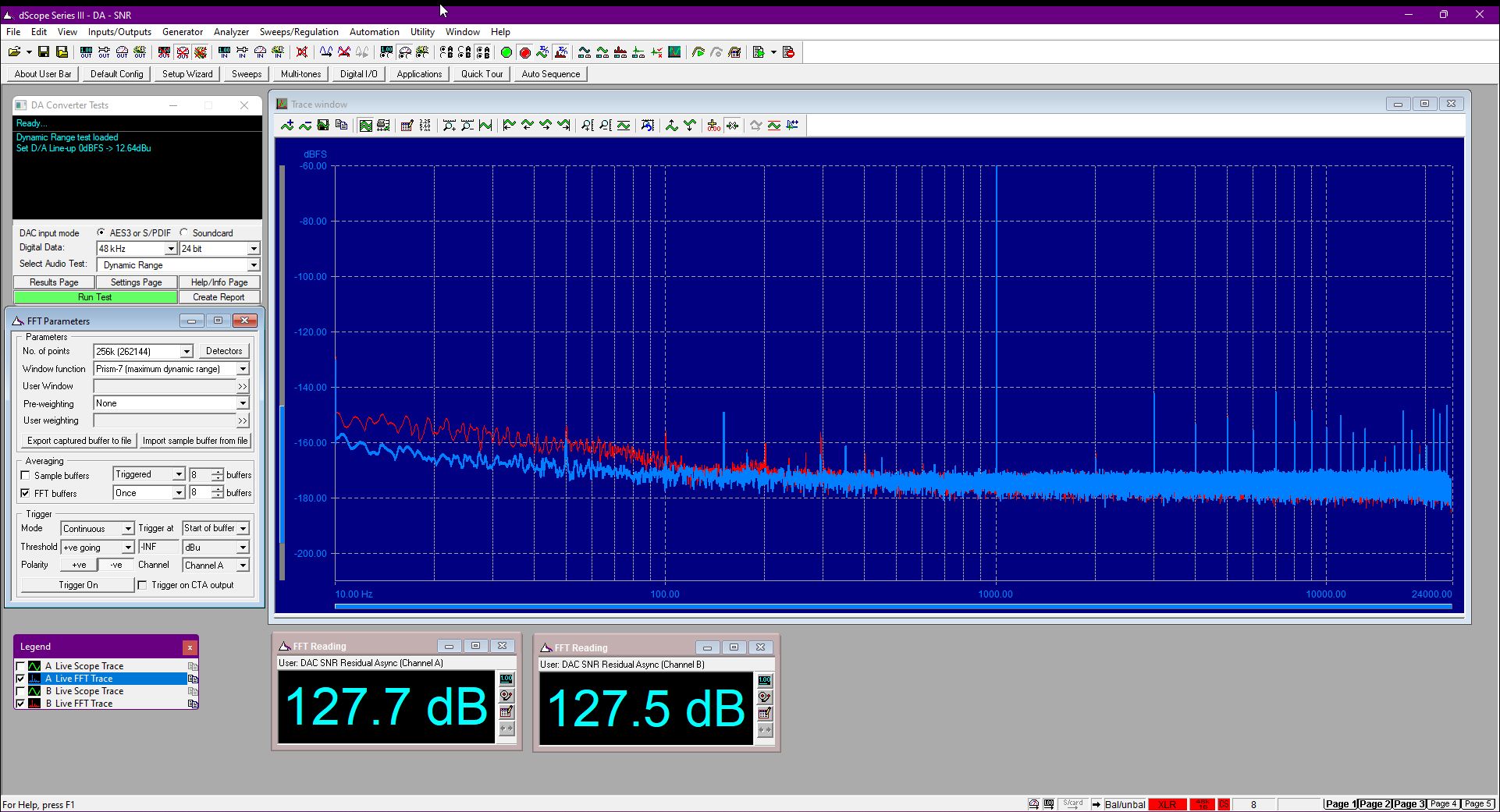Switch to Page 2 tab
The width and height of the screenshot is (1500, 812).
pos(1375,803)
